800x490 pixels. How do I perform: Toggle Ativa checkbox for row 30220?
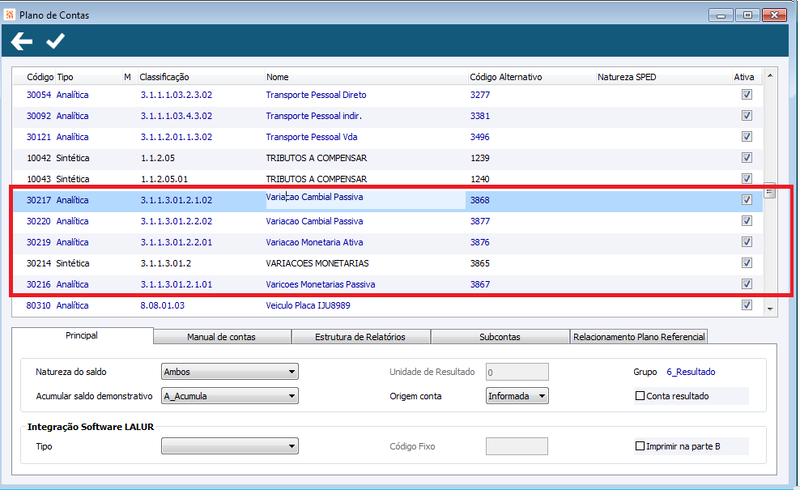click(x=746, y=221)
